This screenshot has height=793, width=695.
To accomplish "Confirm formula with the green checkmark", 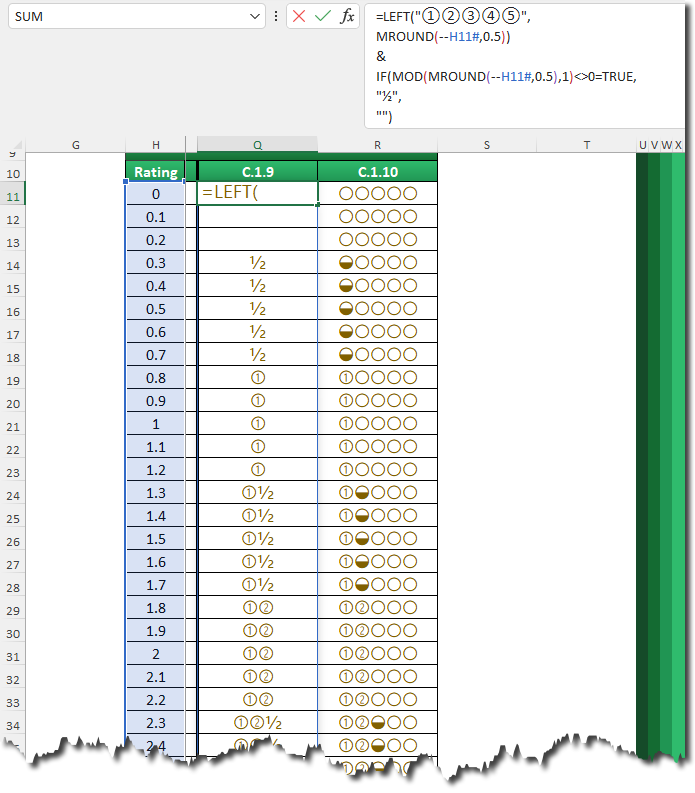I will click(322, 16).
